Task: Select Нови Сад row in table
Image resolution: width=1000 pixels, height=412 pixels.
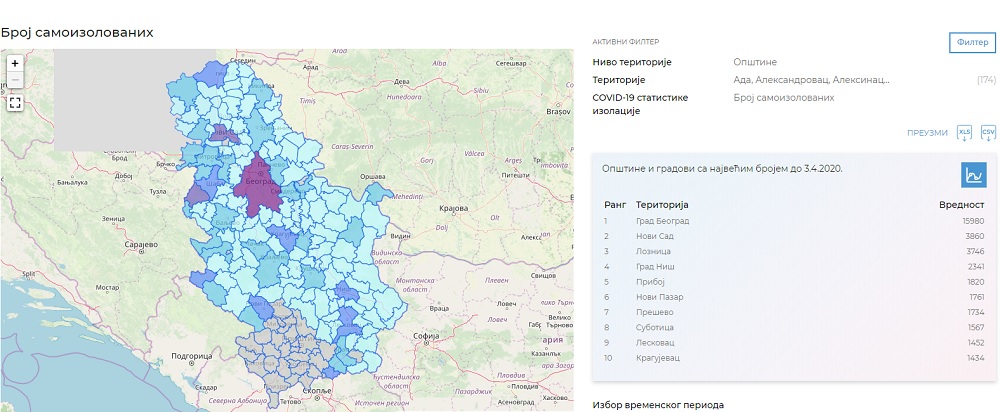Action: 794,236
